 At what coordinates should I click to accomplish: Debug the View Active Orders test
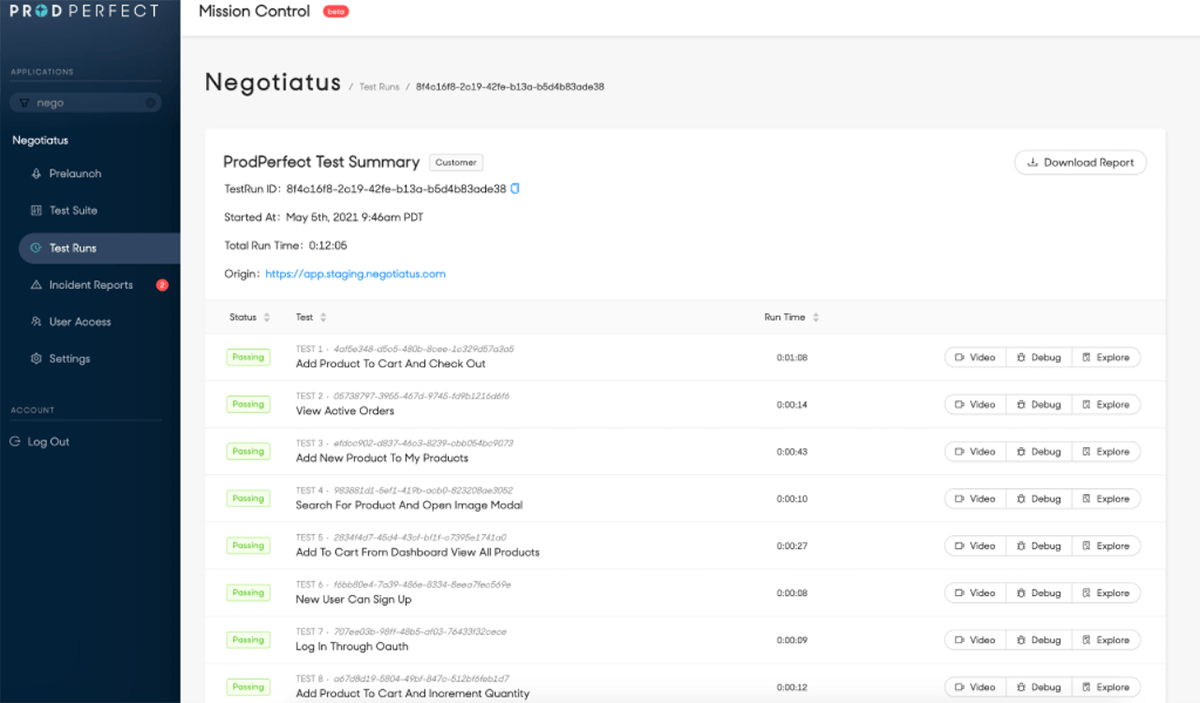[1038, 405]
